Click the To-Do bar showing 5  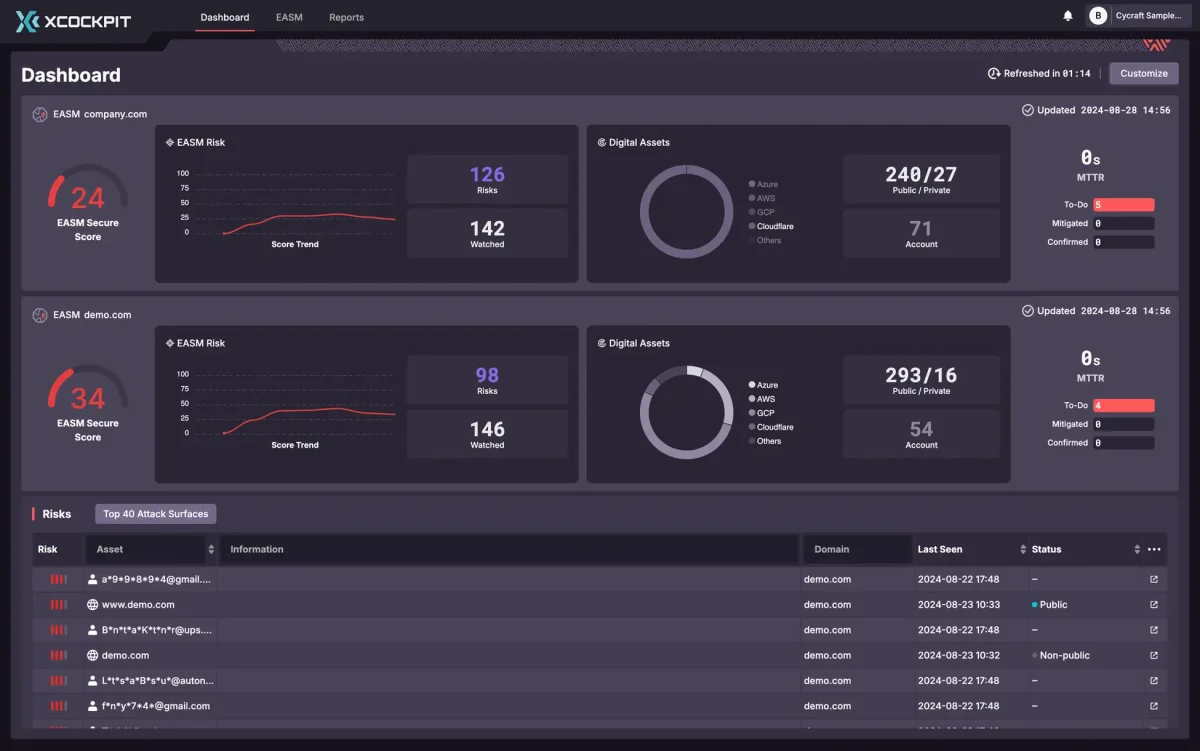point(1123,205)
